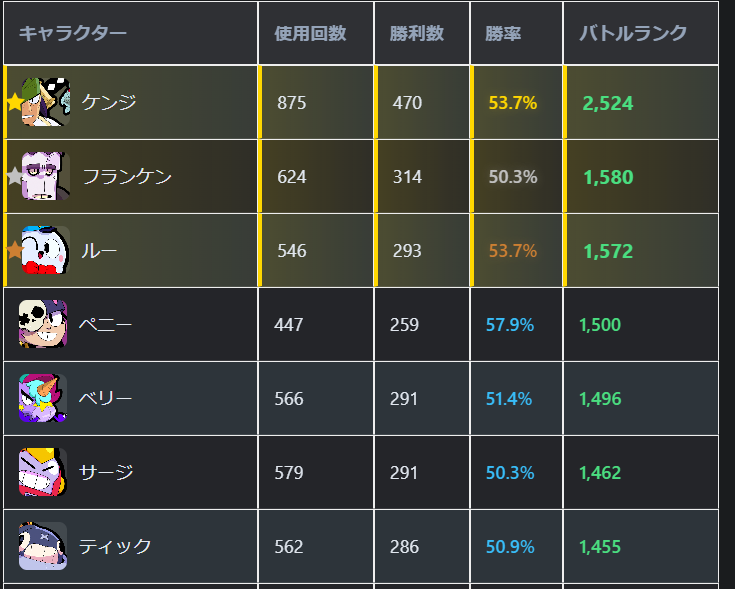Click the ペニー character portrait icon
Viewport: 735px width, 589px height.
[x=43, y=324]
